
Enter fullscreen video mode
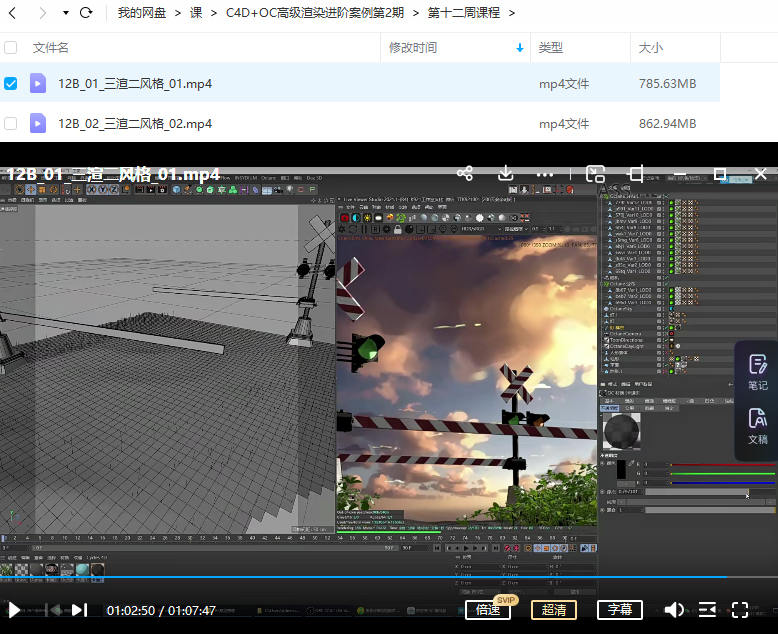(x=740, y=610)
